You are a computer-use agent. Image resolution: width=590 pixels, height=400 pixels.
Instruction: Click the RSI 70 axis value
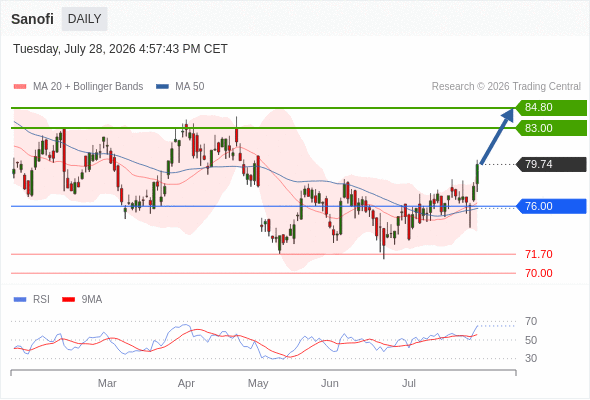click(531, 321)
